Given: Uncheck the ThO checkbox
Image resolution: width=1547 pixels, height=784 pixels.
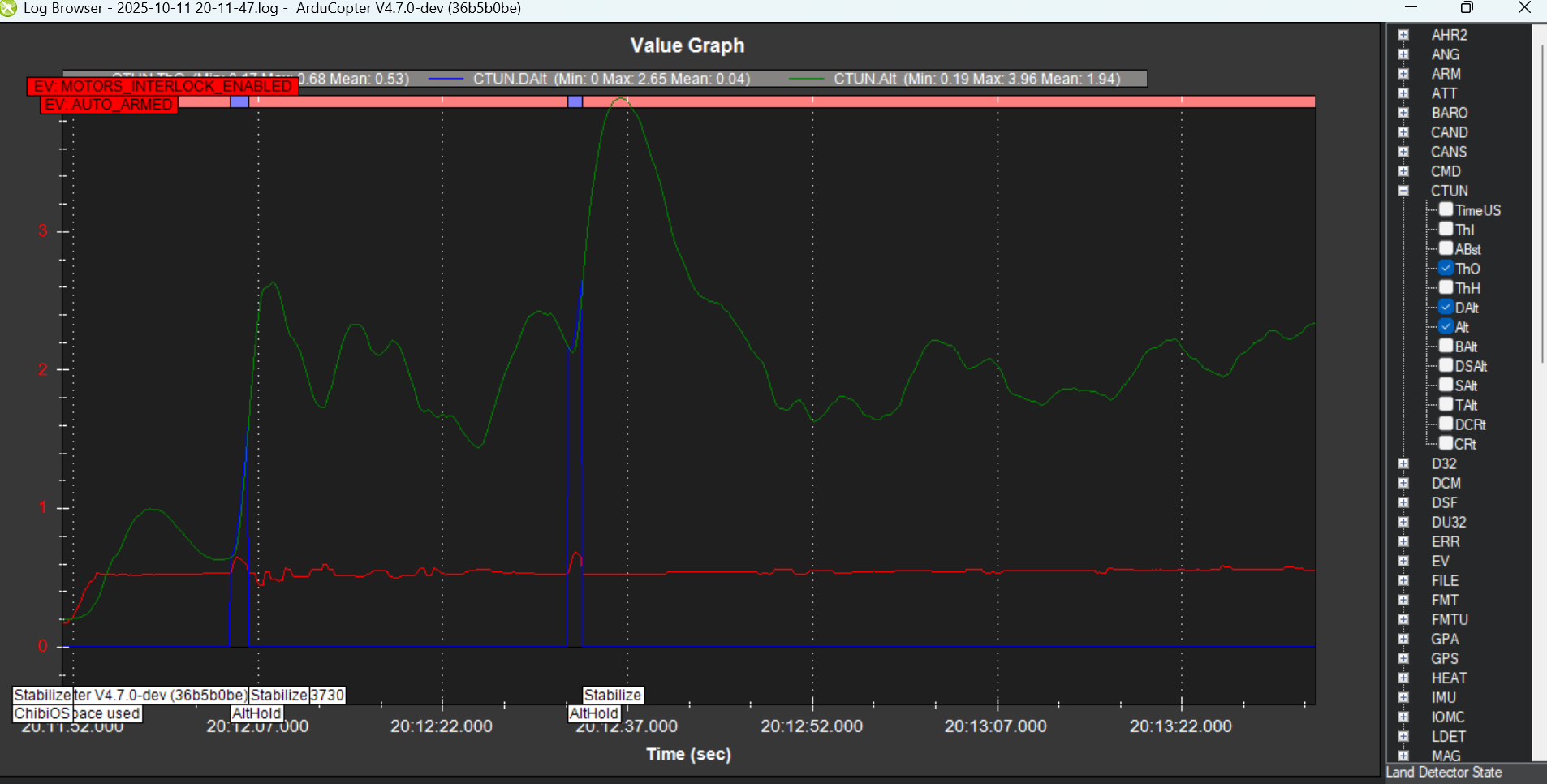Looking at the screenshot, I should (x=1446, y=268).
